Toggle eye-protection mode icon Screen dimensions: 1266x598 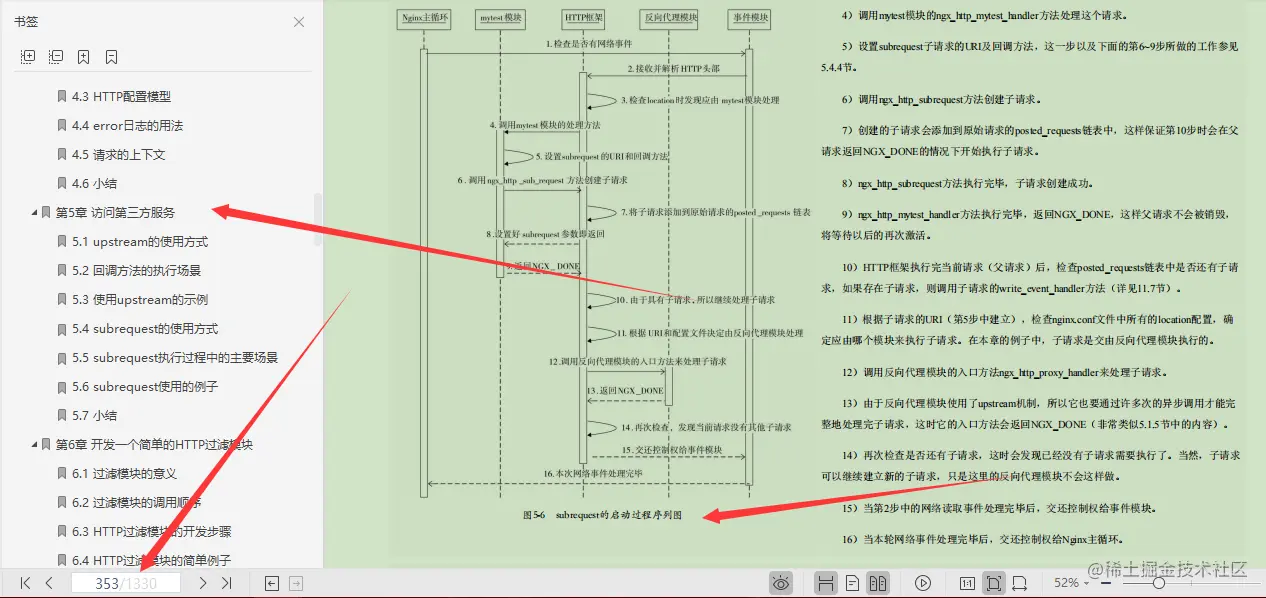pos(782,583)
